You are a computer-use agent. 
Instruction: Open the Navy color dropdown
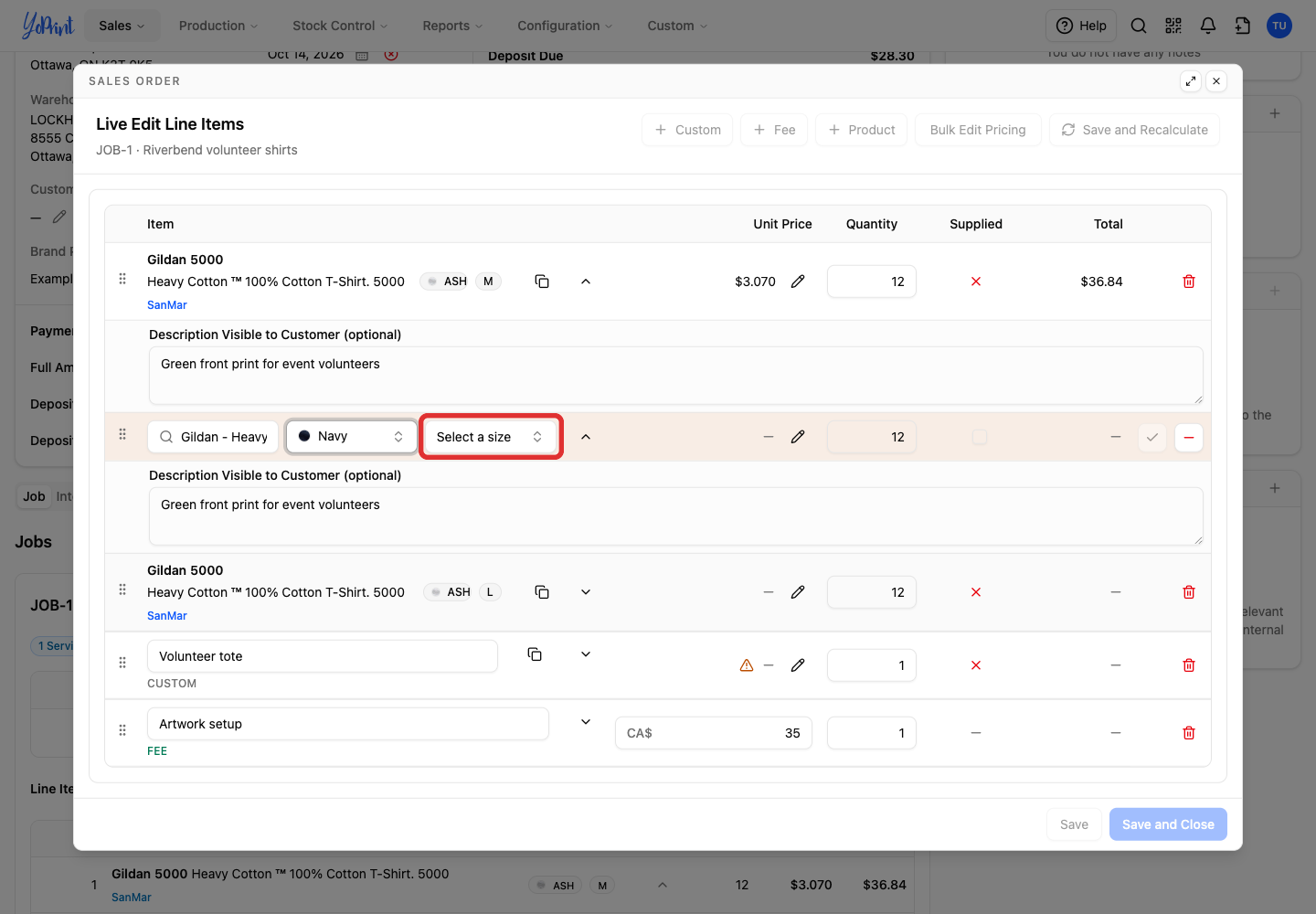click(x=352, y=437)
